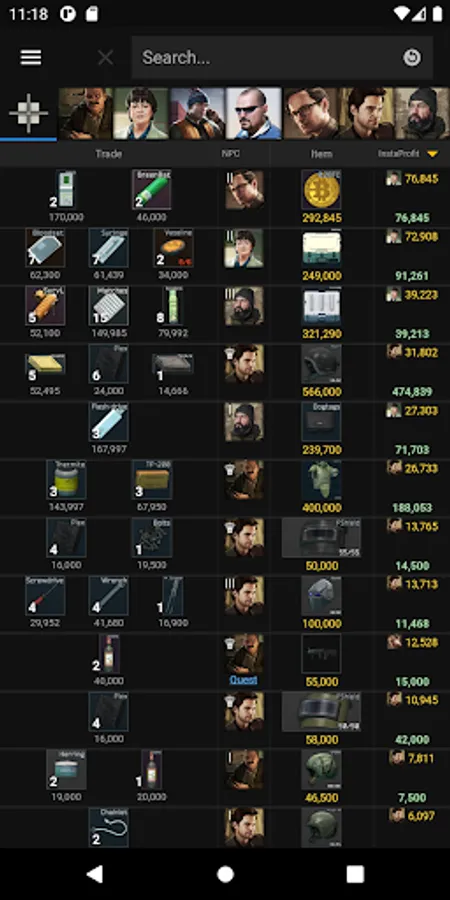Tap the refresh icon in search bar
450x900 pixels.
click(x=412, y=57)
